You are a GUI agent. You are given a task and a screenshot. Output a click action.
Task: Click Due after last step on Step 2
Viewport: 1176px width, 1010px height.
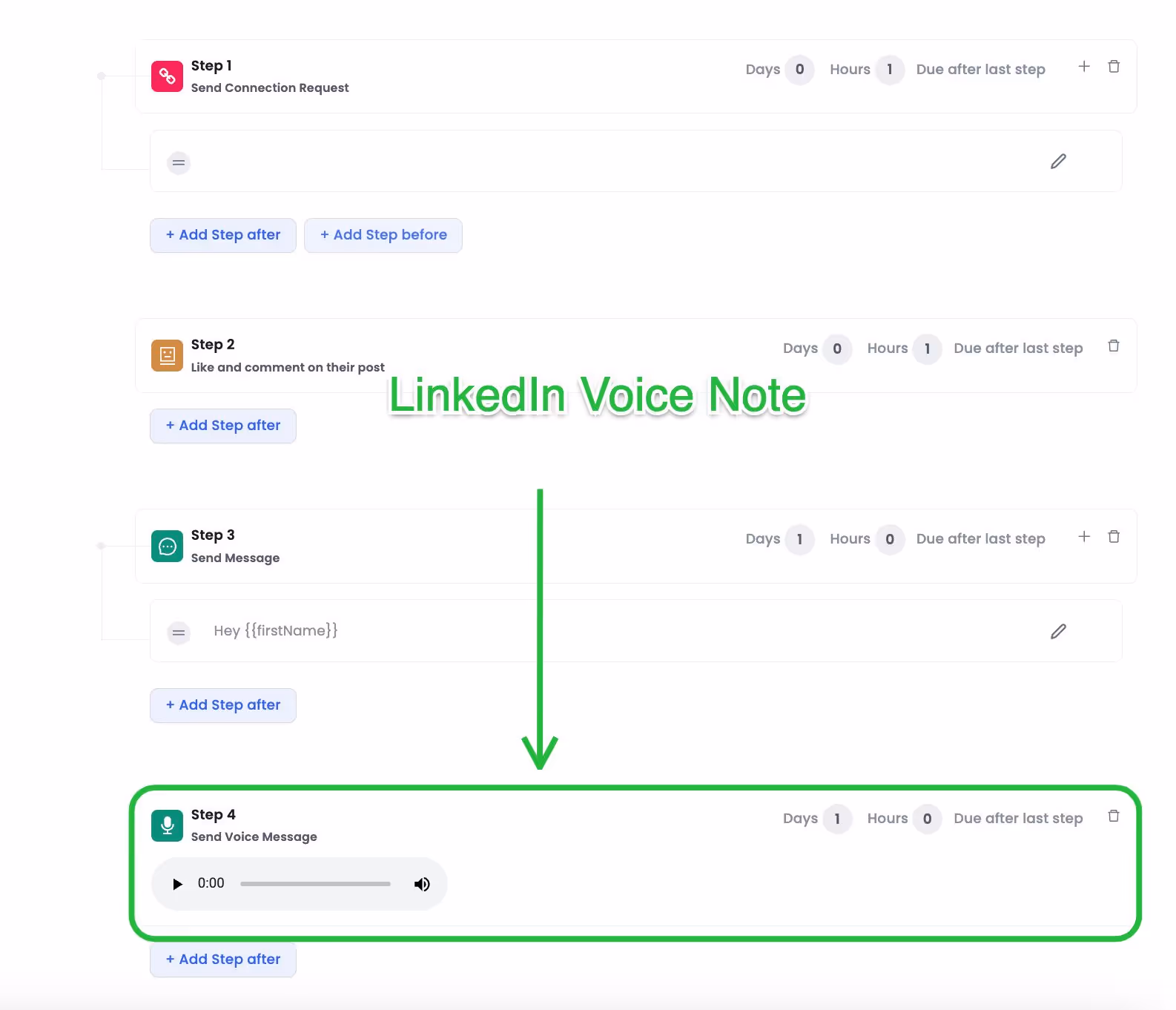[x=1018, y=349]
